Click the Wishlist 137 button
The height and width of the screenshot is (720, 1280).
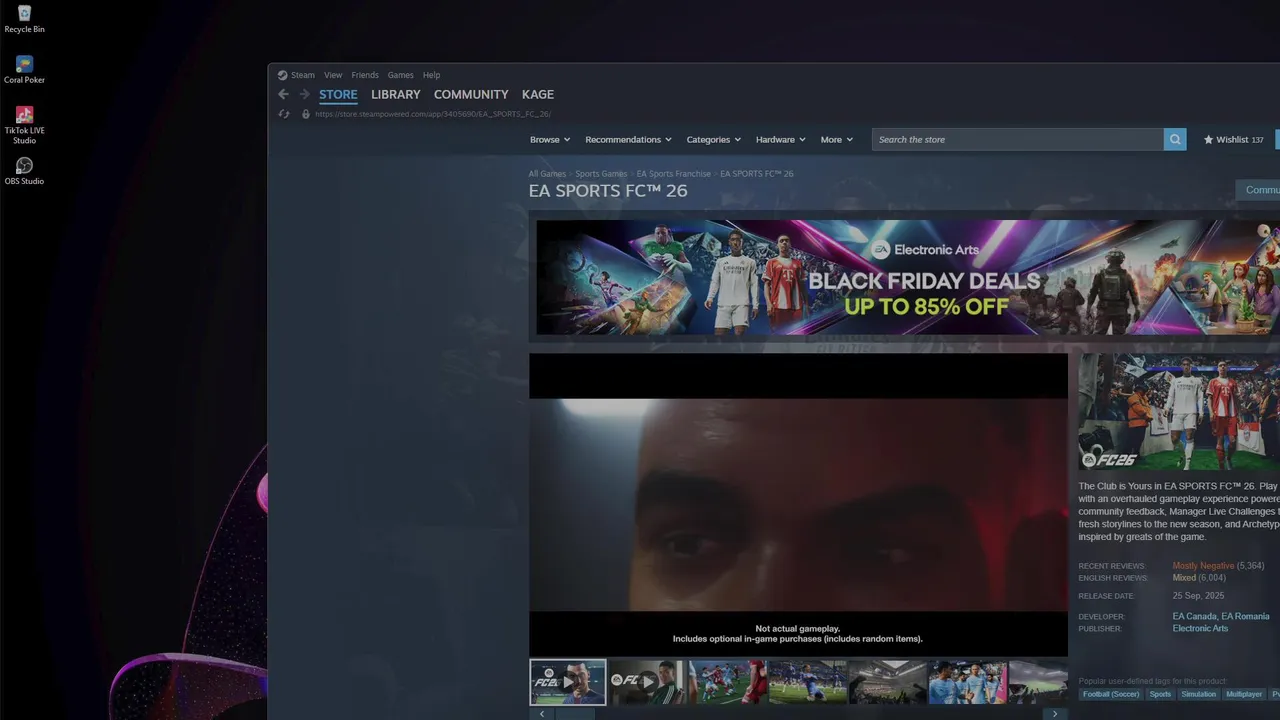(x=1233, y=140)
